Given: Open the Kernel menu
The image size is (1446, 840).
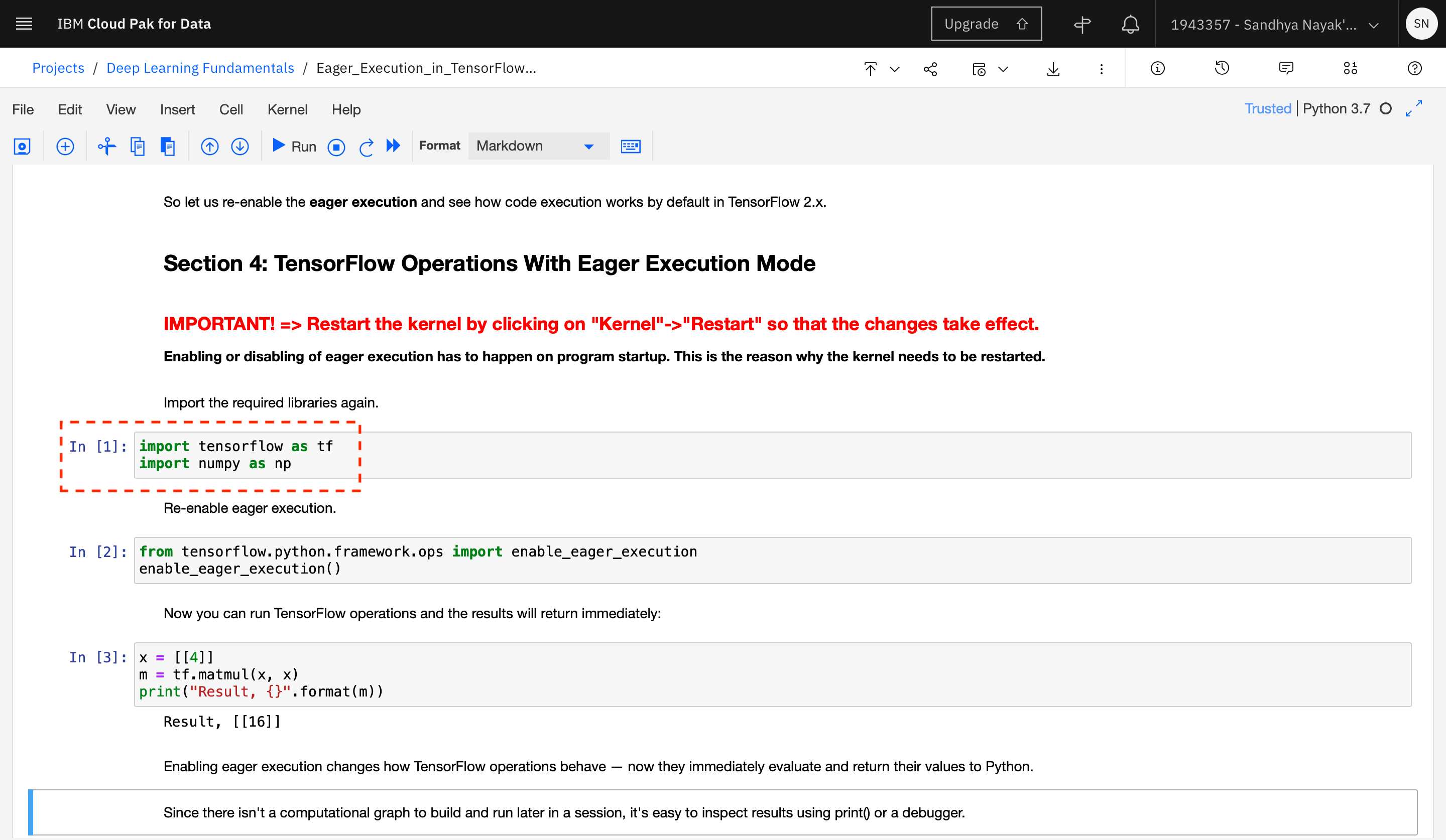Looking at the screenshot, I should [x=287, y=109].
